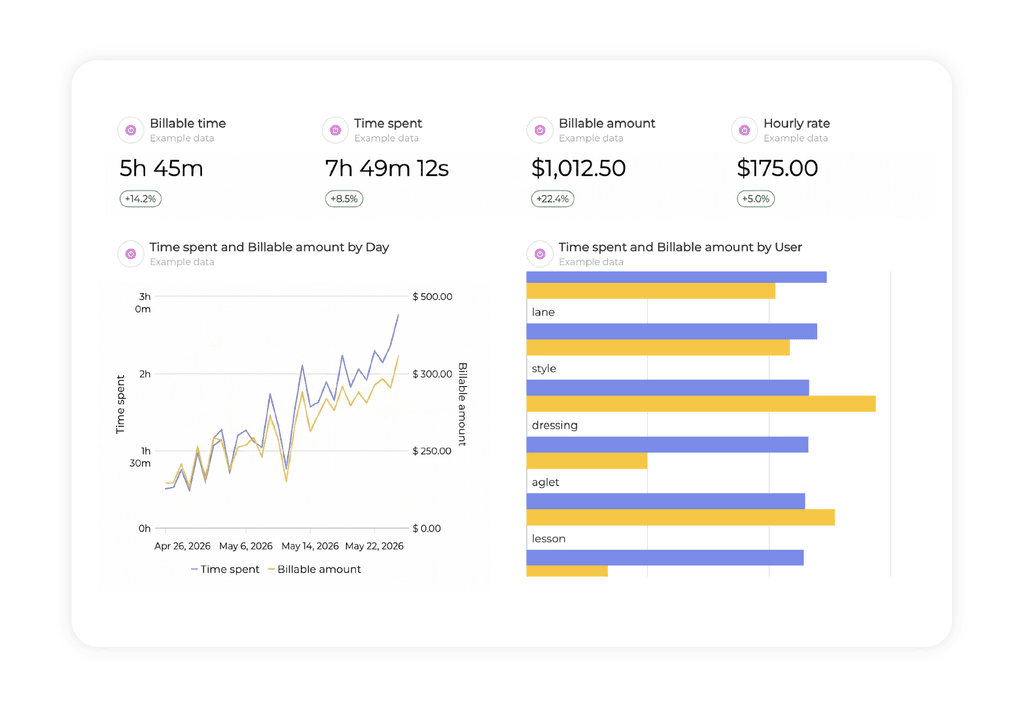Toggle the Time spent series in the line chart legend
Image resolution: width=1024 pixels, height=707 pixels.
coord(225,569)
